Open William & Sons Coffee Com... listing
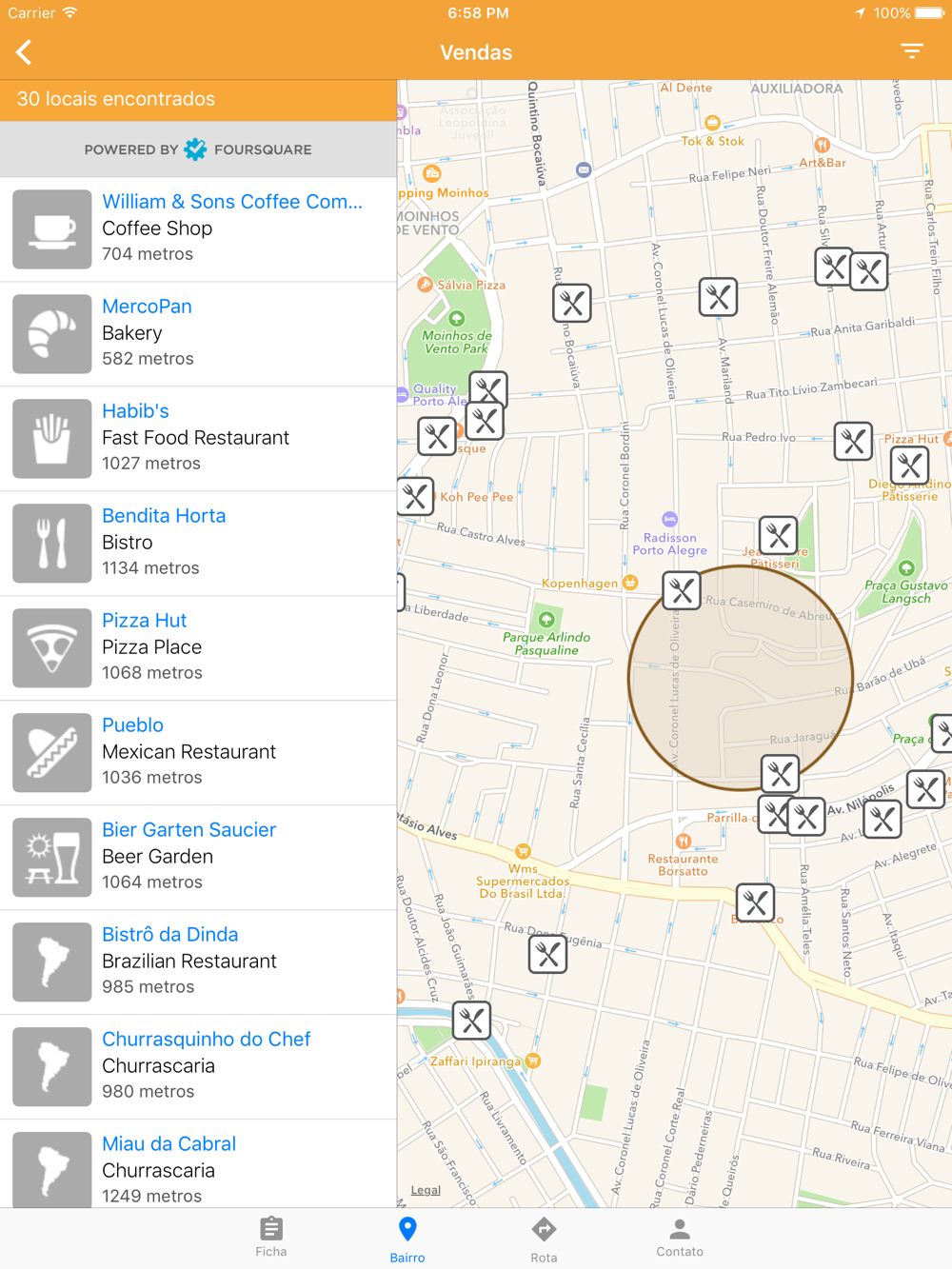This screenshot has height=1269, width=952. coord(198,229)
